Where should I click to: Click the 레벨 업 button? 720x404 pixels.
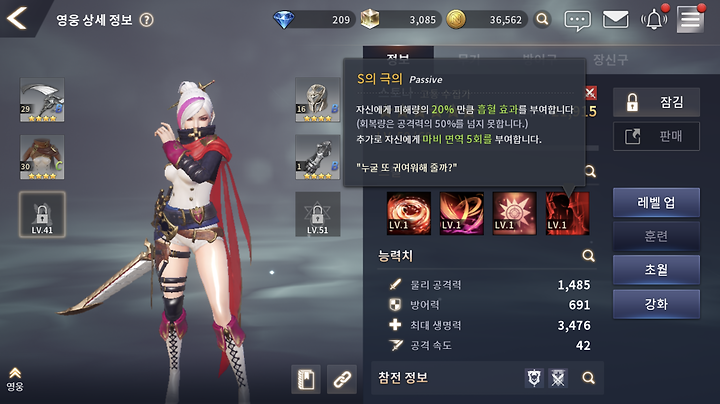click(x=656, y=202)
